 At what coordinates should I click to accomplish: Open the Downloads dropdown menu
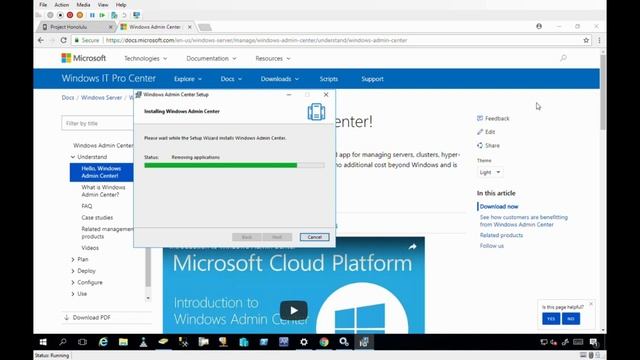point(280,79)
